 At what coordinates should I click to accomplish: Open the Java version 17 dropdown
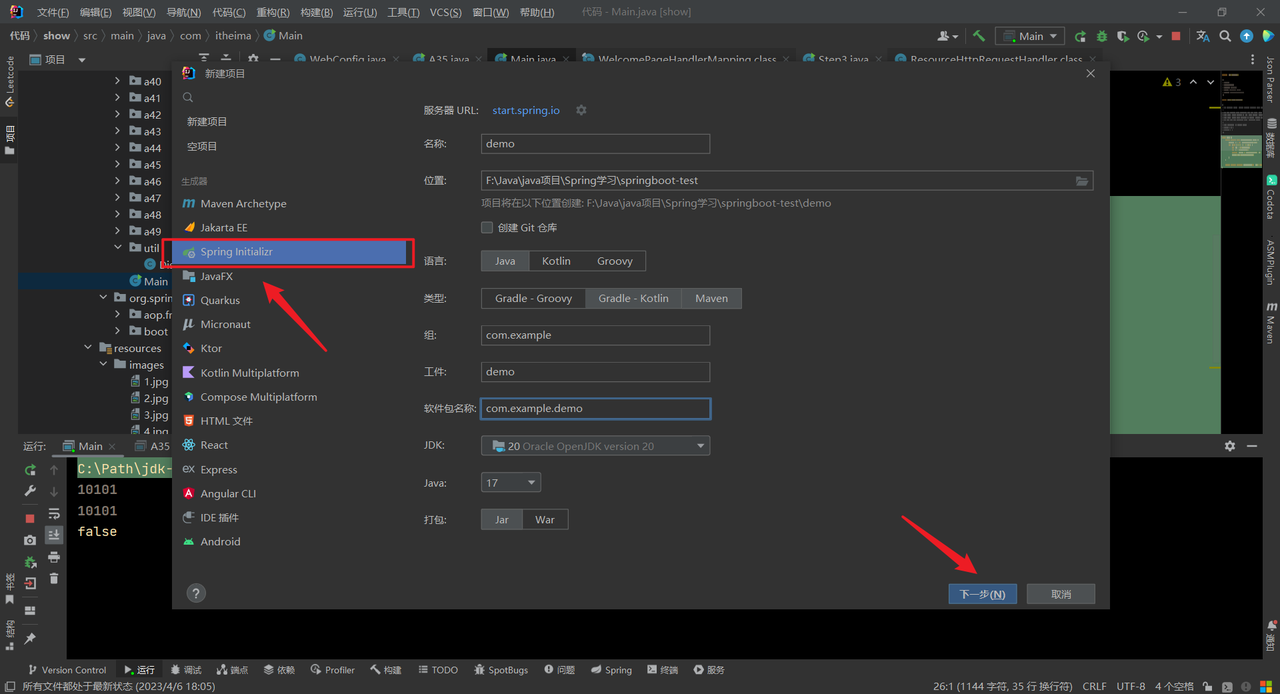pyautogui.click(x=511, y=483)
